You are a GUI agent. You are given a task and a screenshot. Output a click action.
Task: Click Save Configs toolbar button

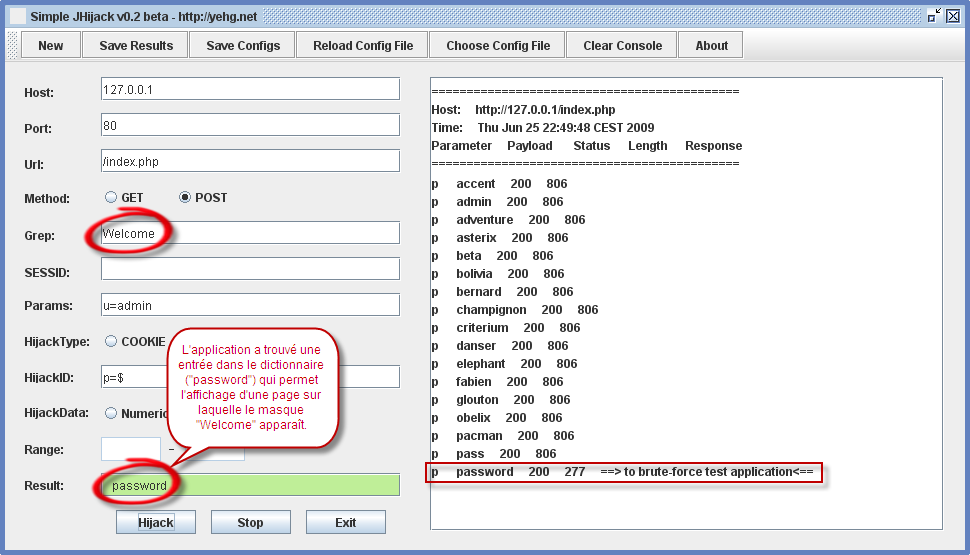pos(243,45)
